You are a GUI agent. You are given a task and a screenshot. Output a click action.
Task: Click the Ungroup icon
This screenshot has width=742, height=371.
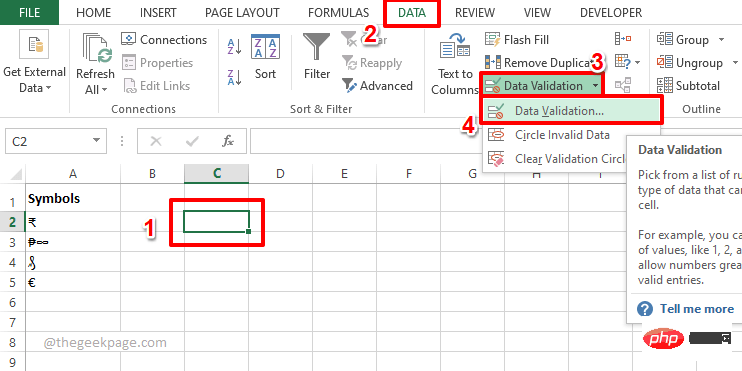[664, 62]
